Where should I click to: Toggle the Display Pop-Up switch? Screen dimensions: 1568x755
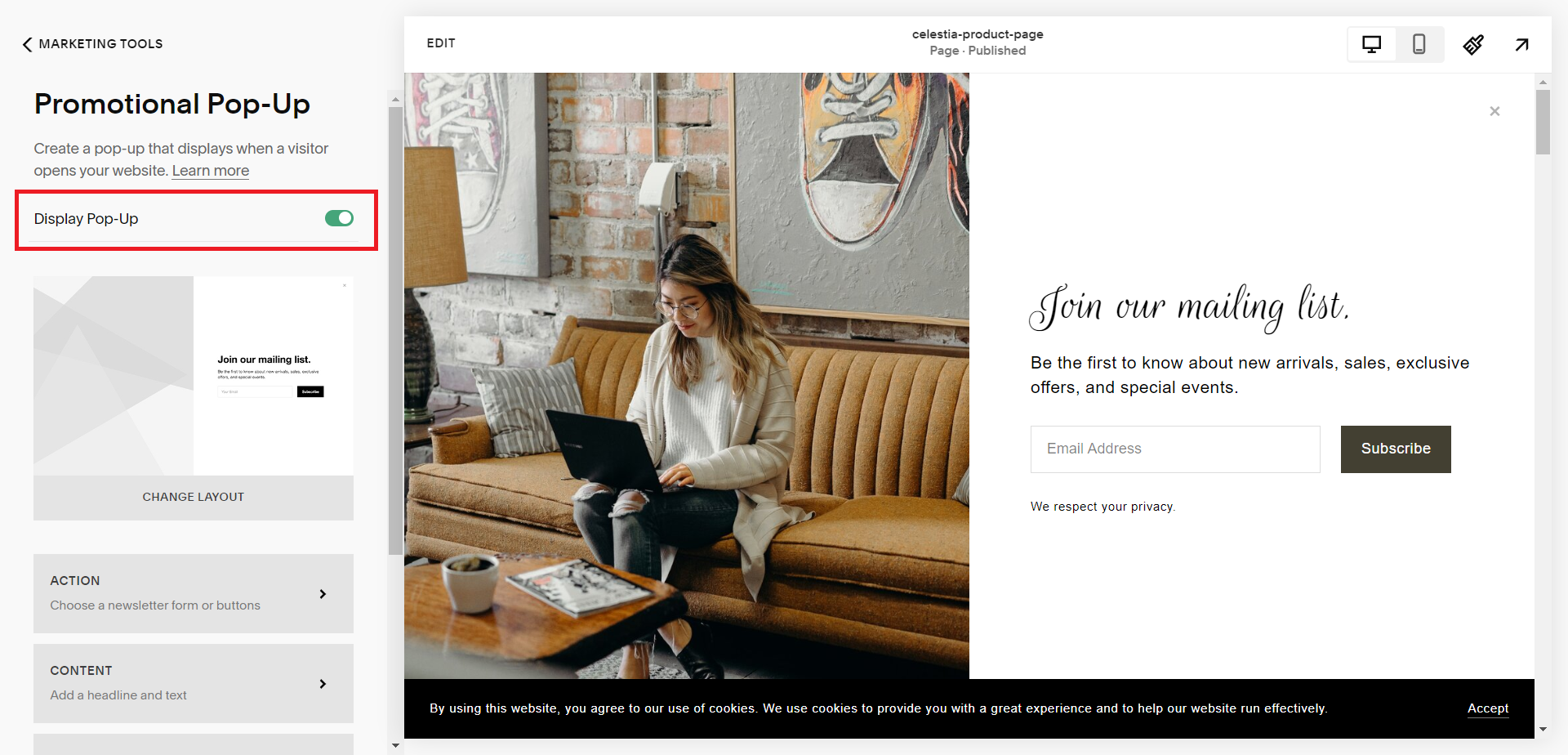(x=339, y=218)
